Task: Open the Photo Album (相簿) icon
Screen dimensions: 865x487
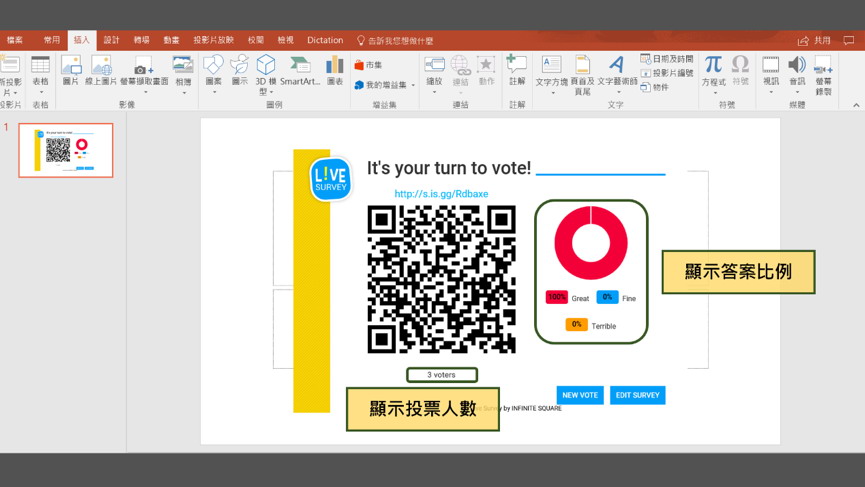Action: [183, 65]
